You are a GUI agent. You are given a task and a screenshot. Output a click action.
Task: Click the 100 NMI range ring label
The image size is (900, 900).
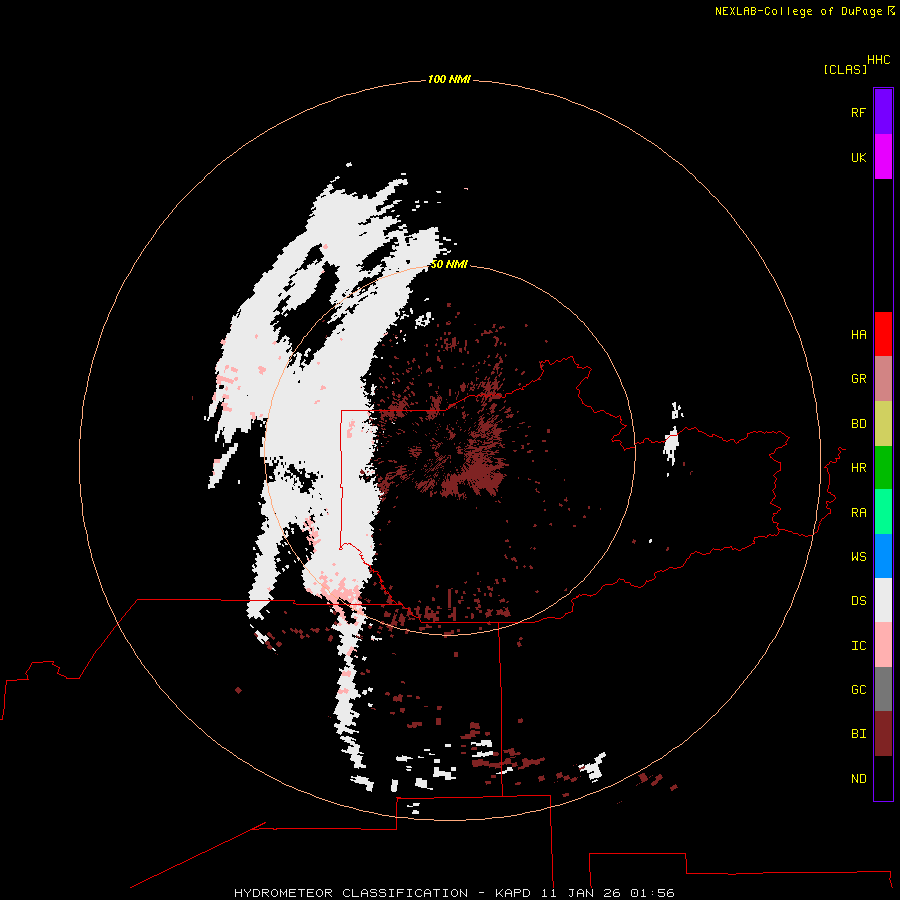click(449, 79)
